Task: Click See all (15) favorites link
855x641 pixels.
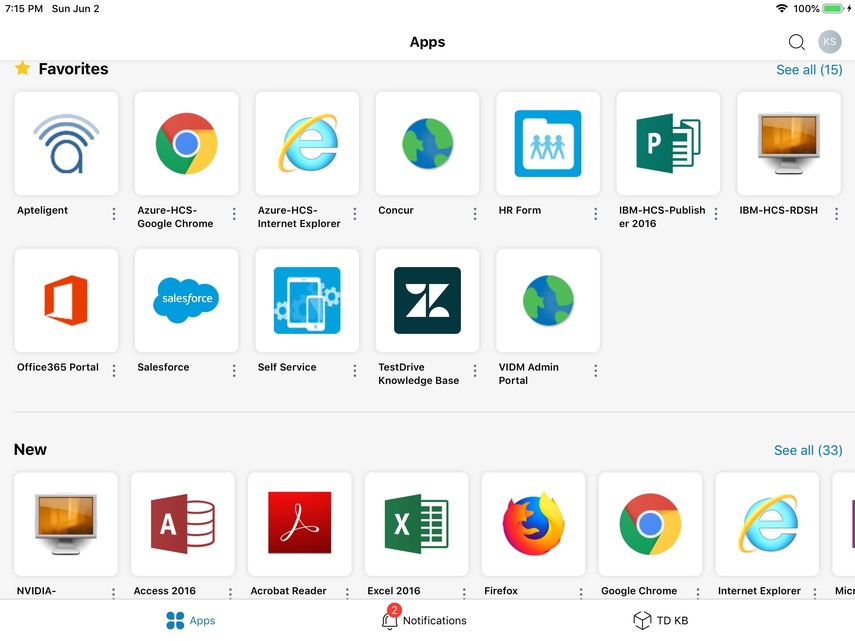Action: click(809, 70)
